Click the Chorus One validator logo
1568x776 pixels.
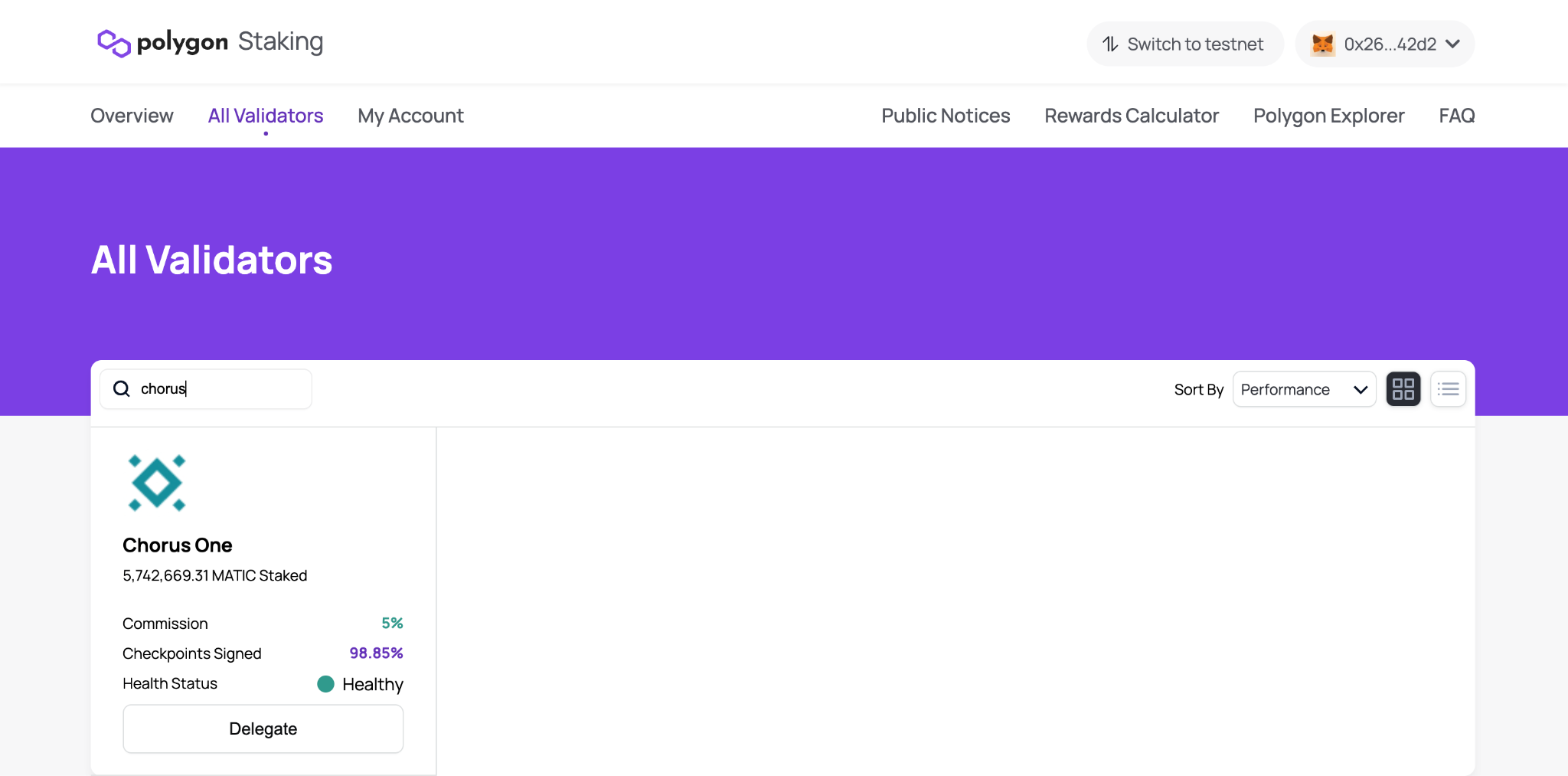pos(157,483)
